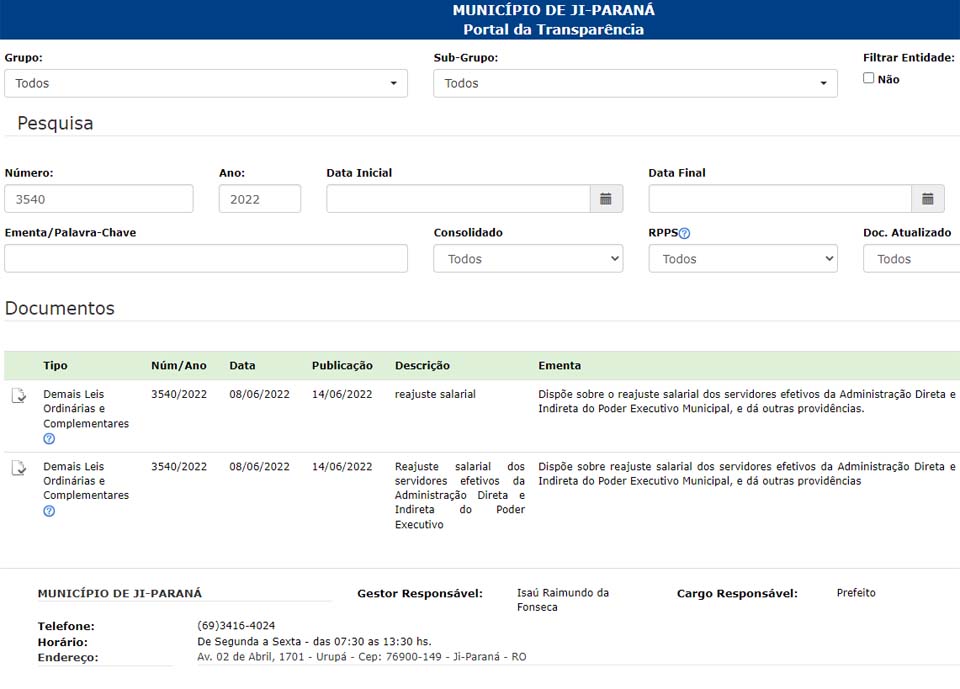Image resolution: width=960 pixels, height=689 pixels.
Task: Expand the Grupo dropdown
Action: click(x=205, y=83)
